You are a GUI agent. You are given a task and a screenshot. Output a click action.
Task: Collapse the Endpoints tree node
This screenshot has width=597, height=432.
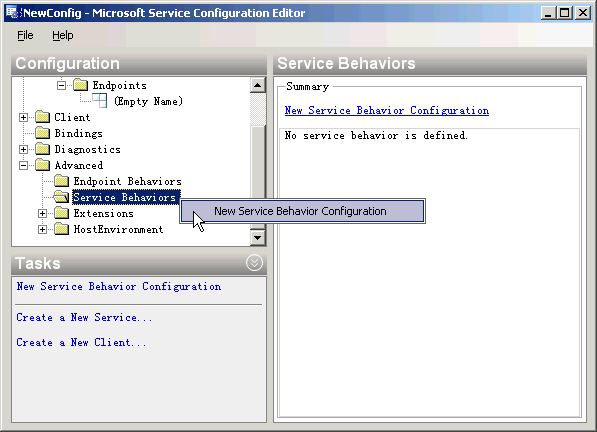point(61,85)
